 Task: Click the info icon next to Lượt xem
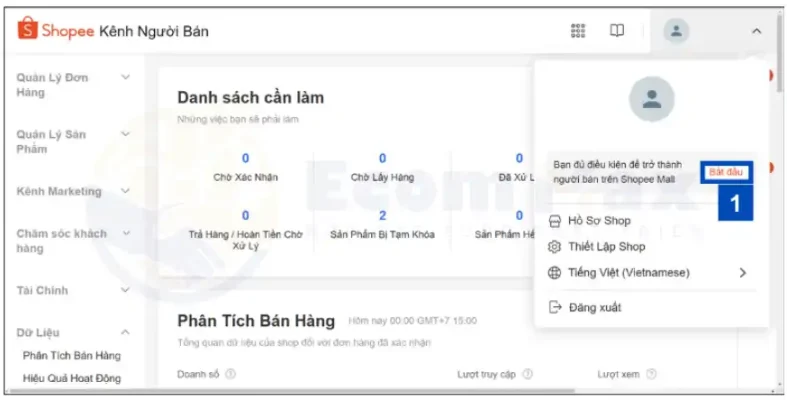[651, 374]
